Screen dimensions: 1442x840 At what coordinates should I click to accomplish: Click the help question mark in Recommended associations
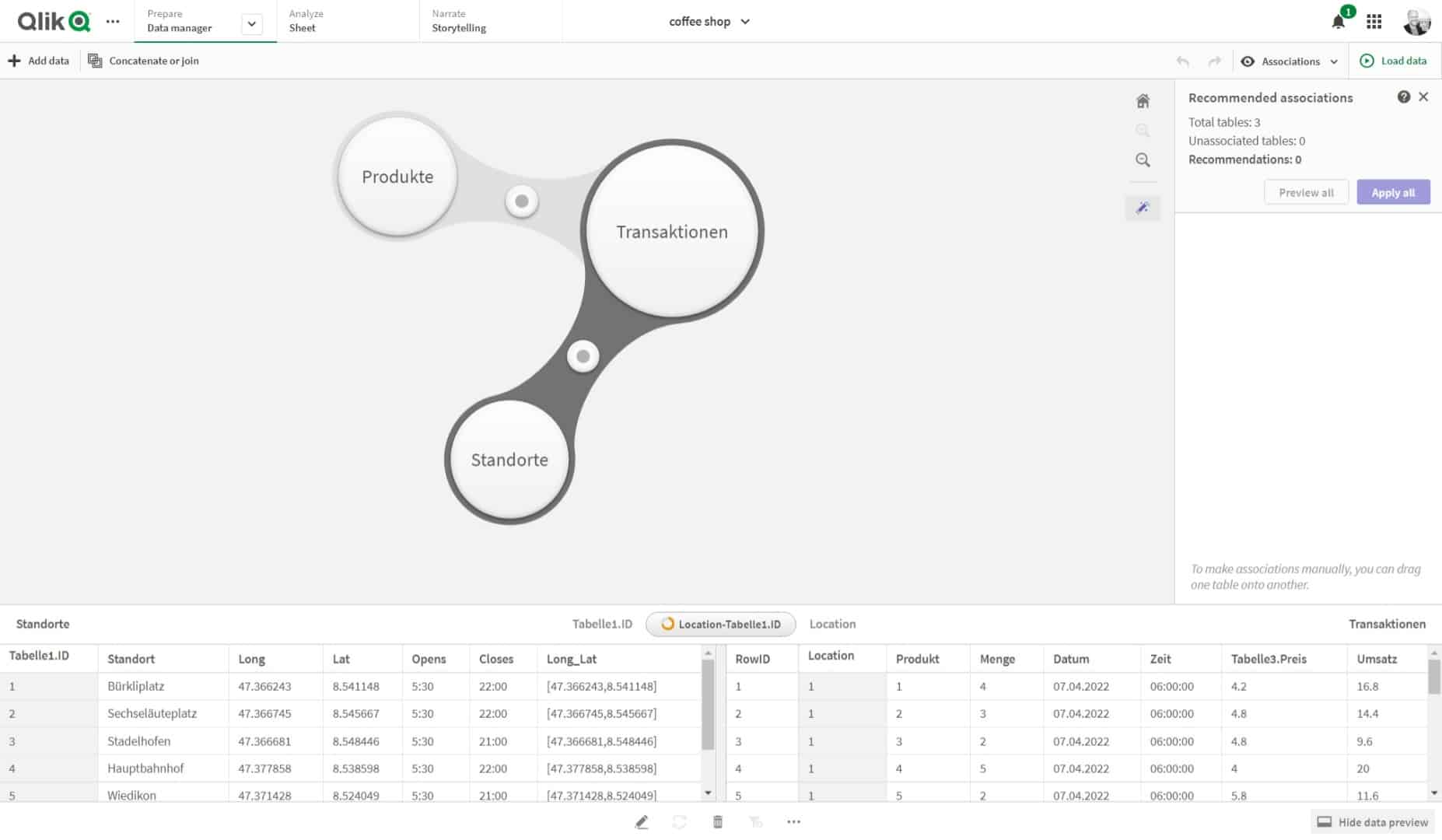(x=1404, y=96)
